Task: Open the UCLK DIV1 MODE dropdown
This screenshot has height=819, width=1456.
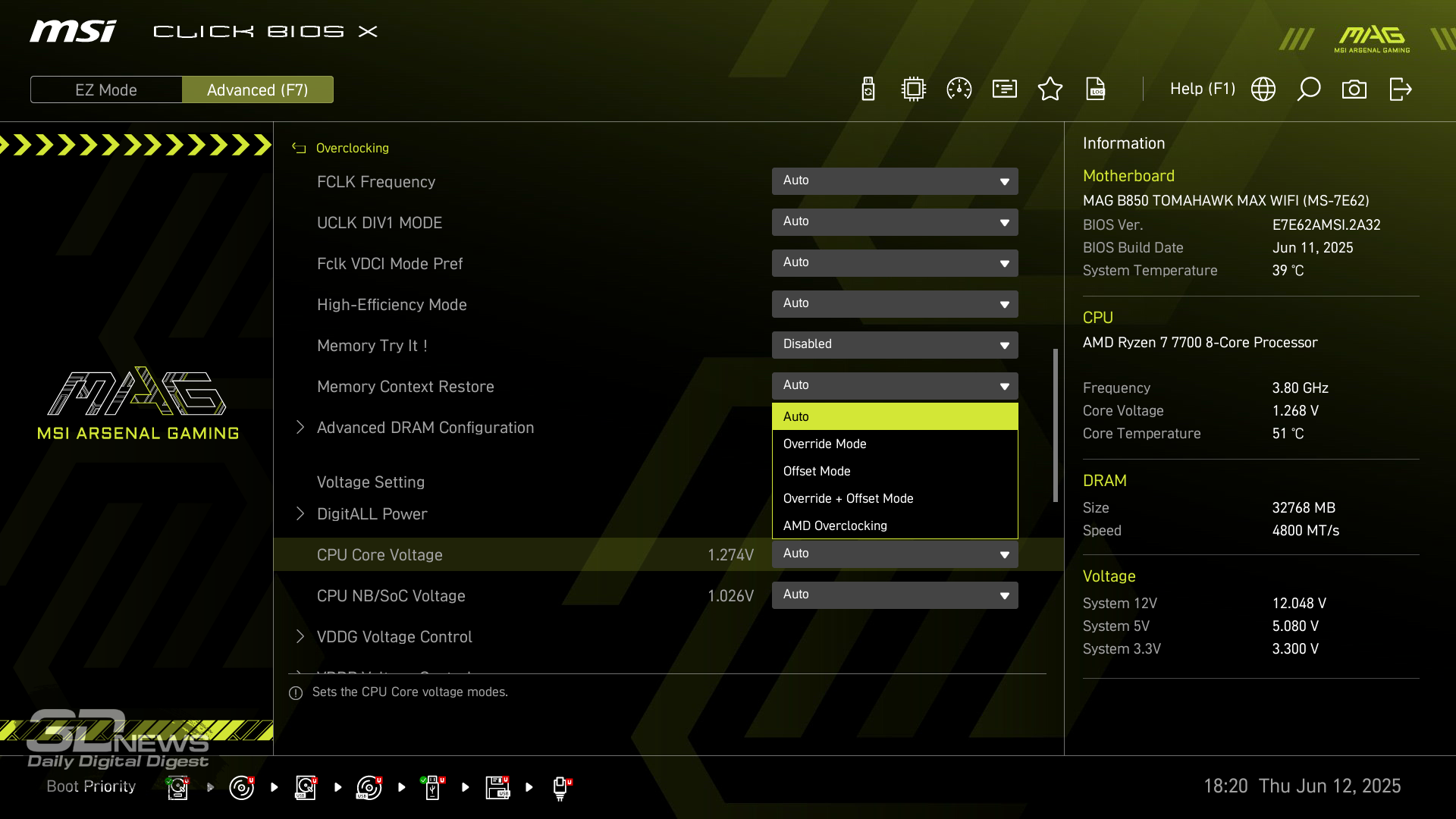Action: 895,222
